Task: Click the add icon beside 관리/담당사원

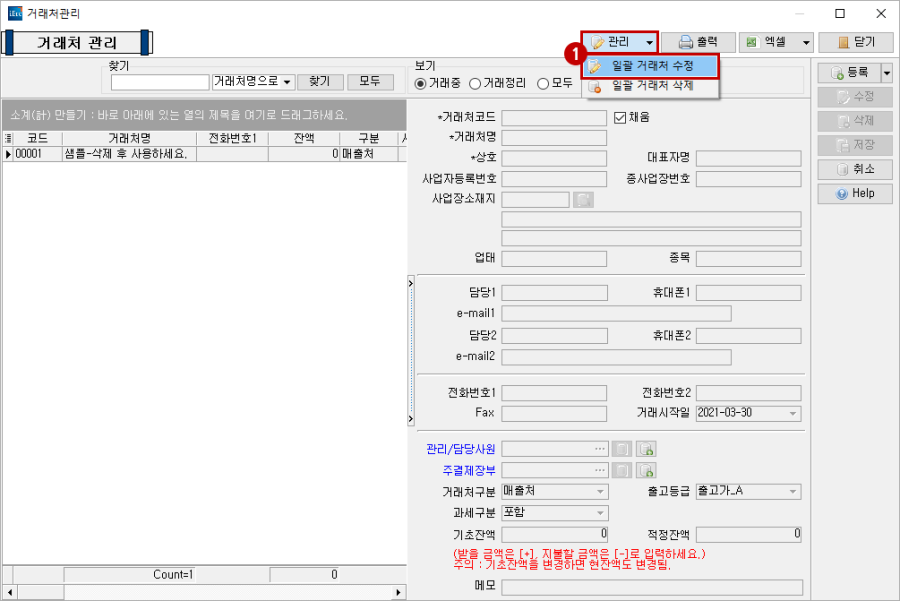Action: (x=646, y=449)
